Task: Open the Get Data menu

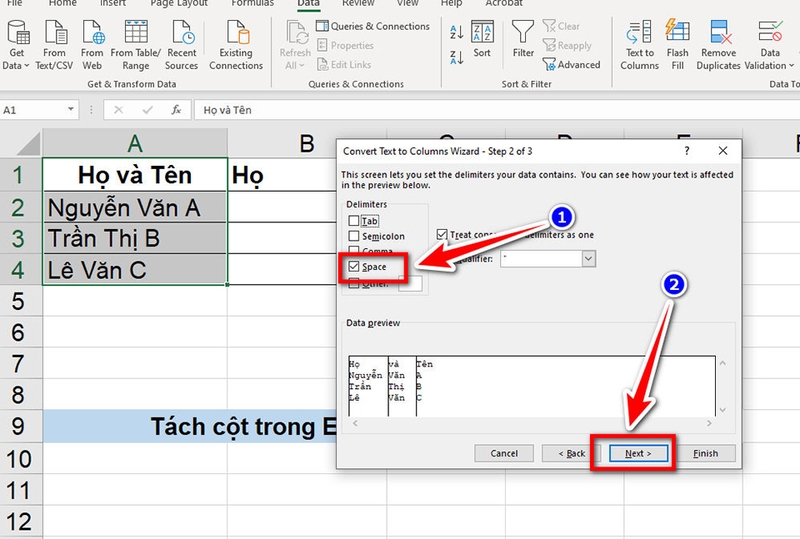Action: click(x=16, y=46)
